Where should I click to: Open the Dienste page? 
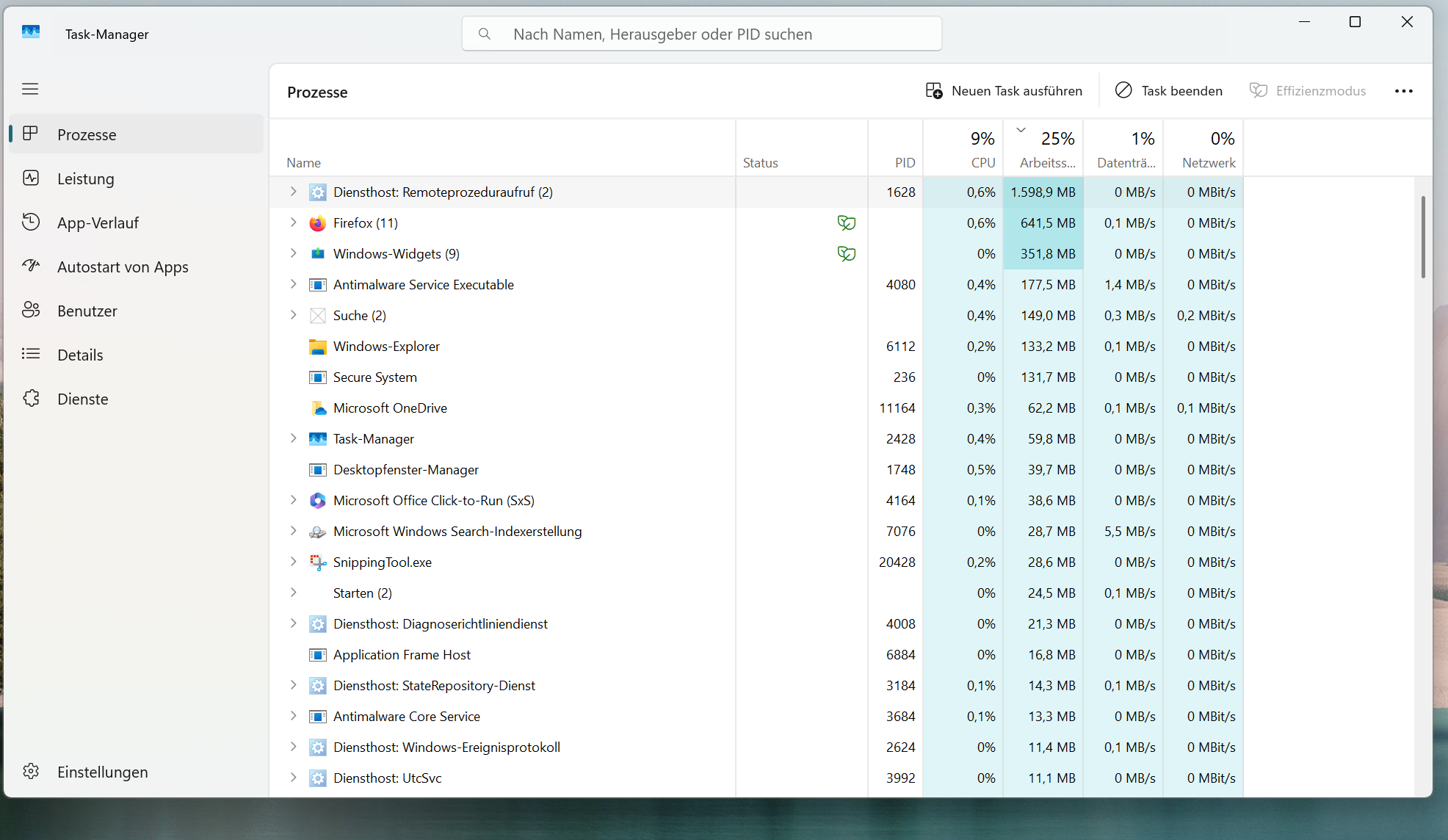point(136,399)
